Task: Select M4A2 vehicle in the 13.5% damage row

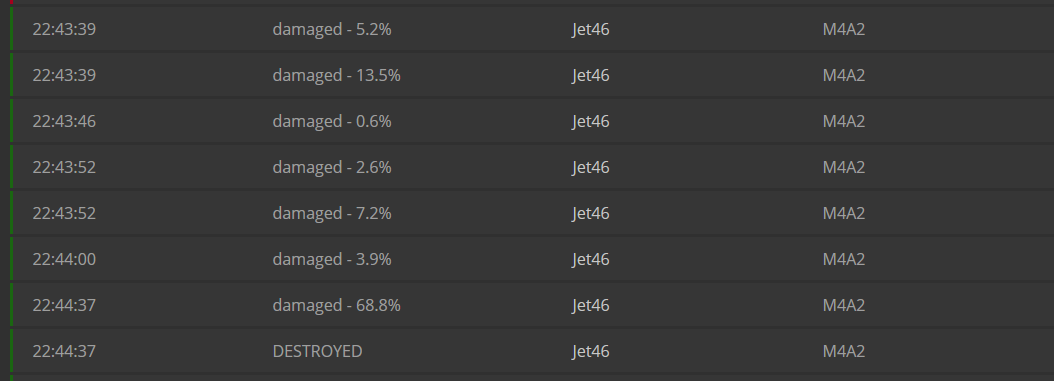Action: click(x=844, y=75)
